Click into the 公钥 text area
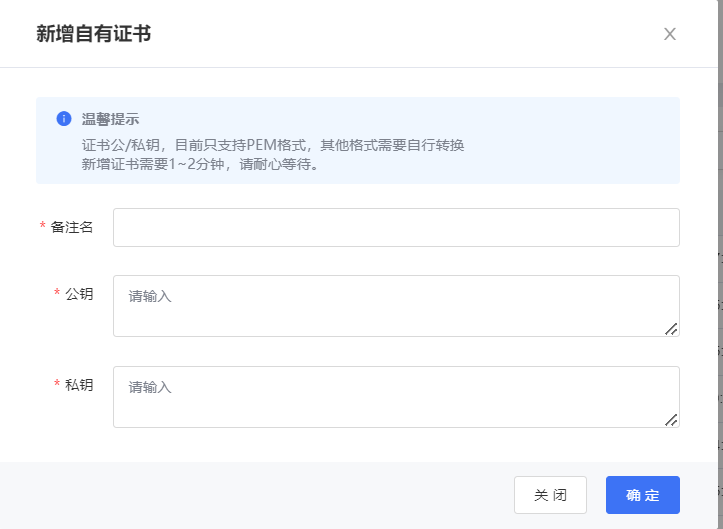 pyautogui.click(x=396, y=306)
